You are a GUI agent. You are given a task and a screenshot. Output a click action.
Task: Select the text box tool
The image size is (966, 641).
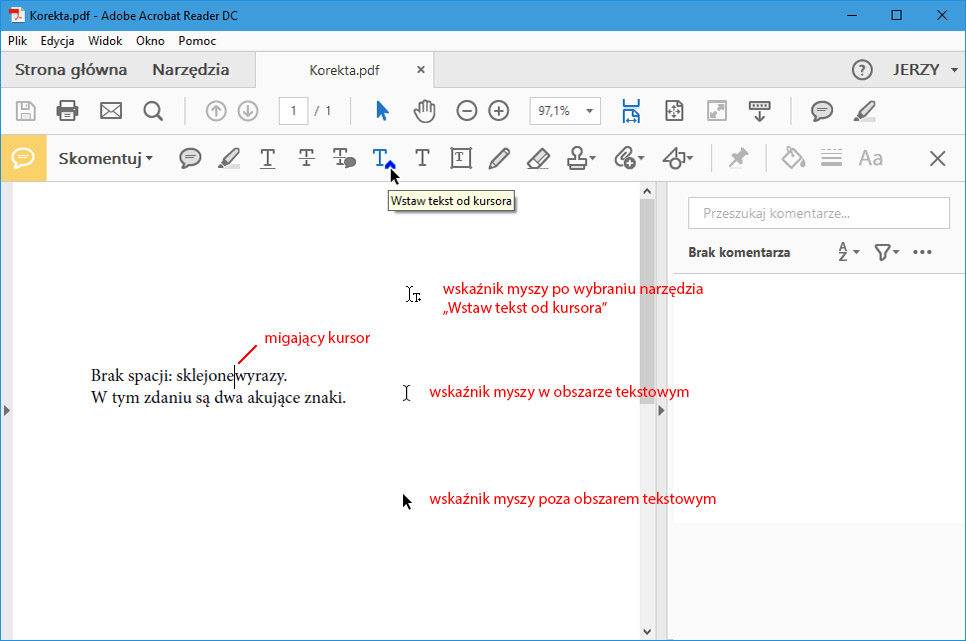[x=460, y=158]
